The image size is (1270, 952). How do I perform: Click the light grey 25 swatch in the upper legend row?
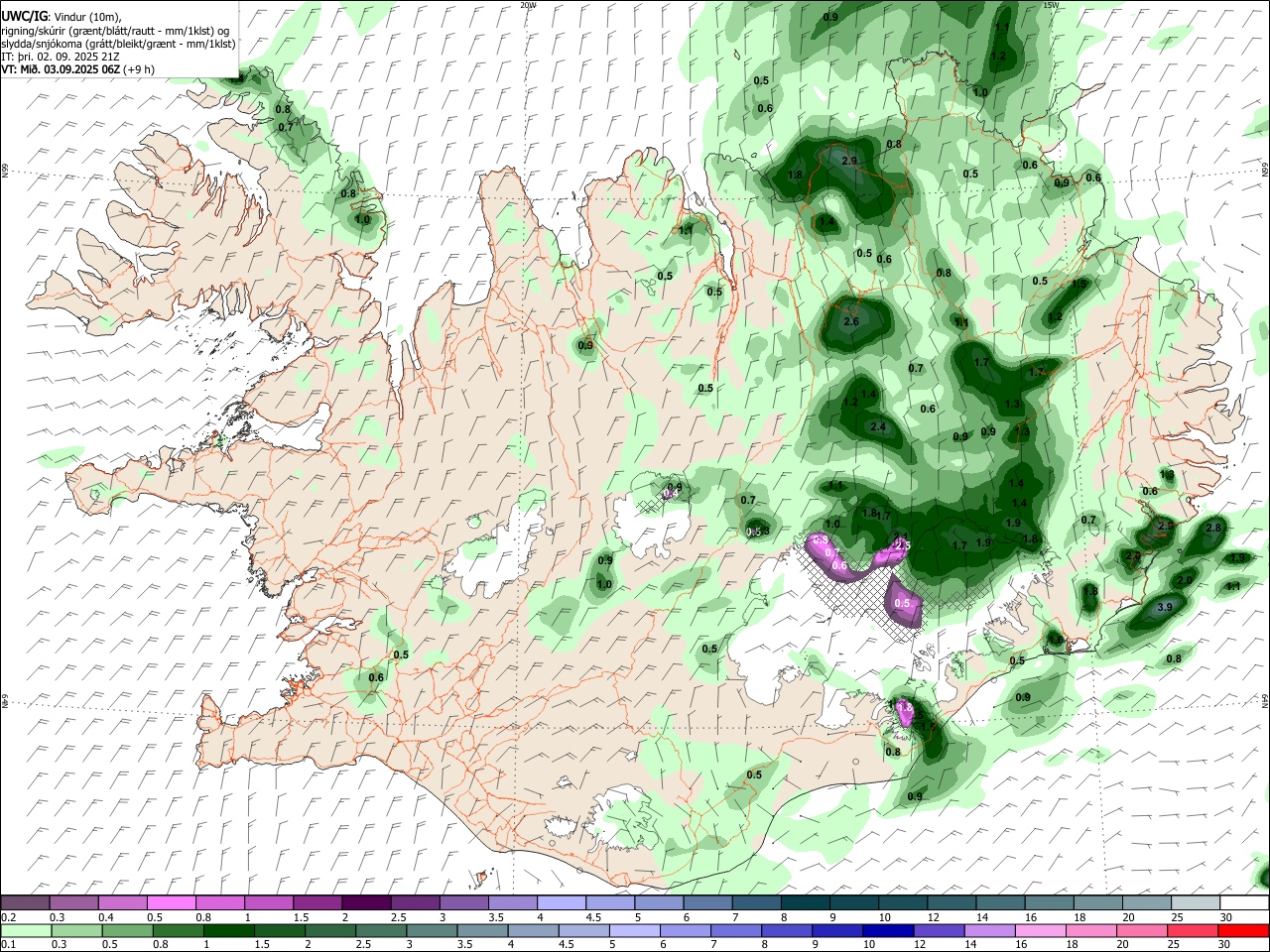tap(1195, 902)
